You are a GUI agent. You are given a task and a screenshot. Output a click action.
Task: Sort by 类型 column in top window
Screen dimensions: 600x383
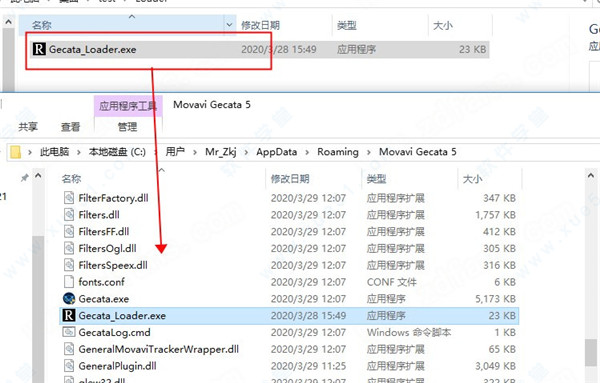(347, 25)
